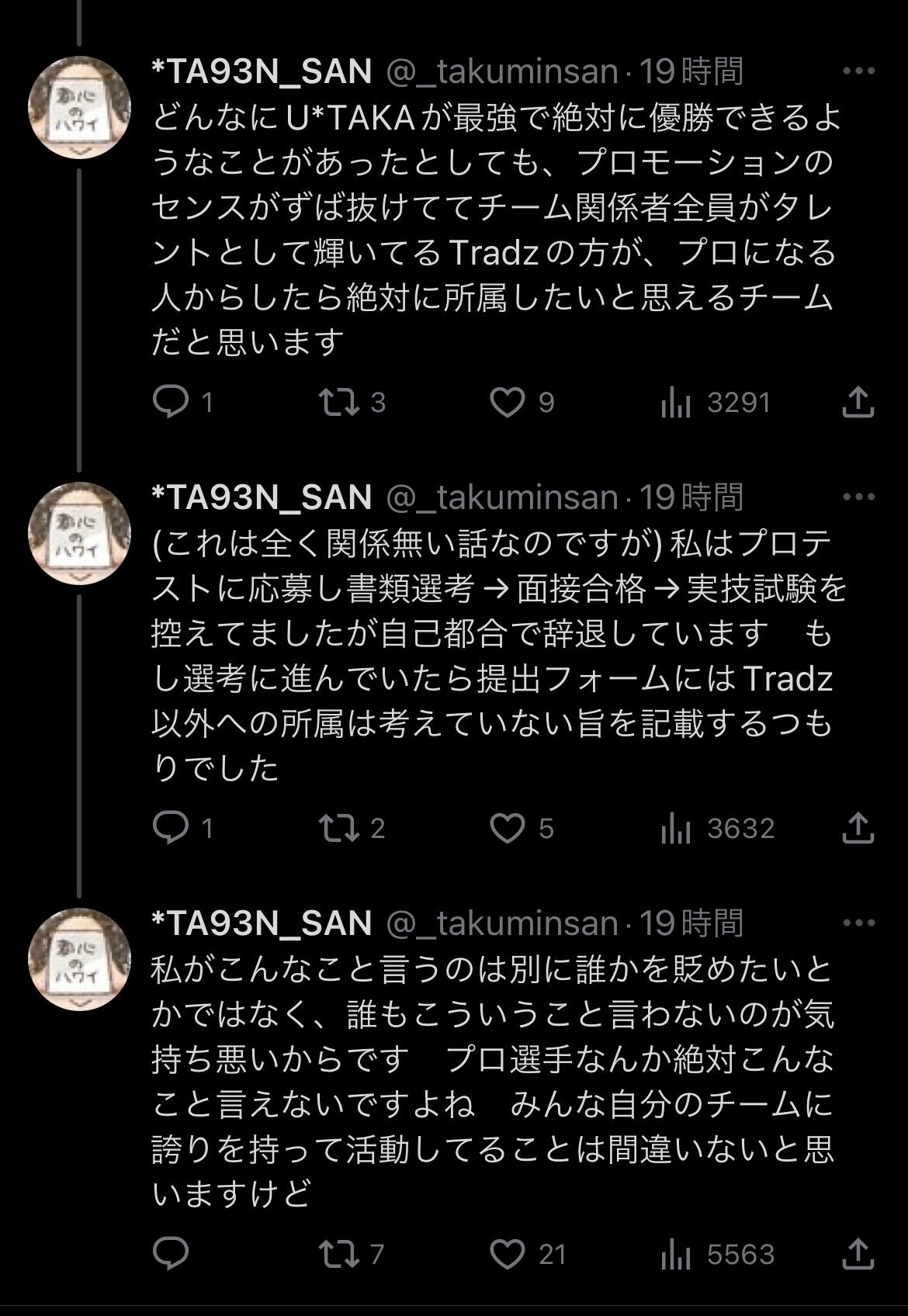Reply to the third tweet with no replies
Viewport: 908px width, 1316px height.
[x=171, y=1254]
